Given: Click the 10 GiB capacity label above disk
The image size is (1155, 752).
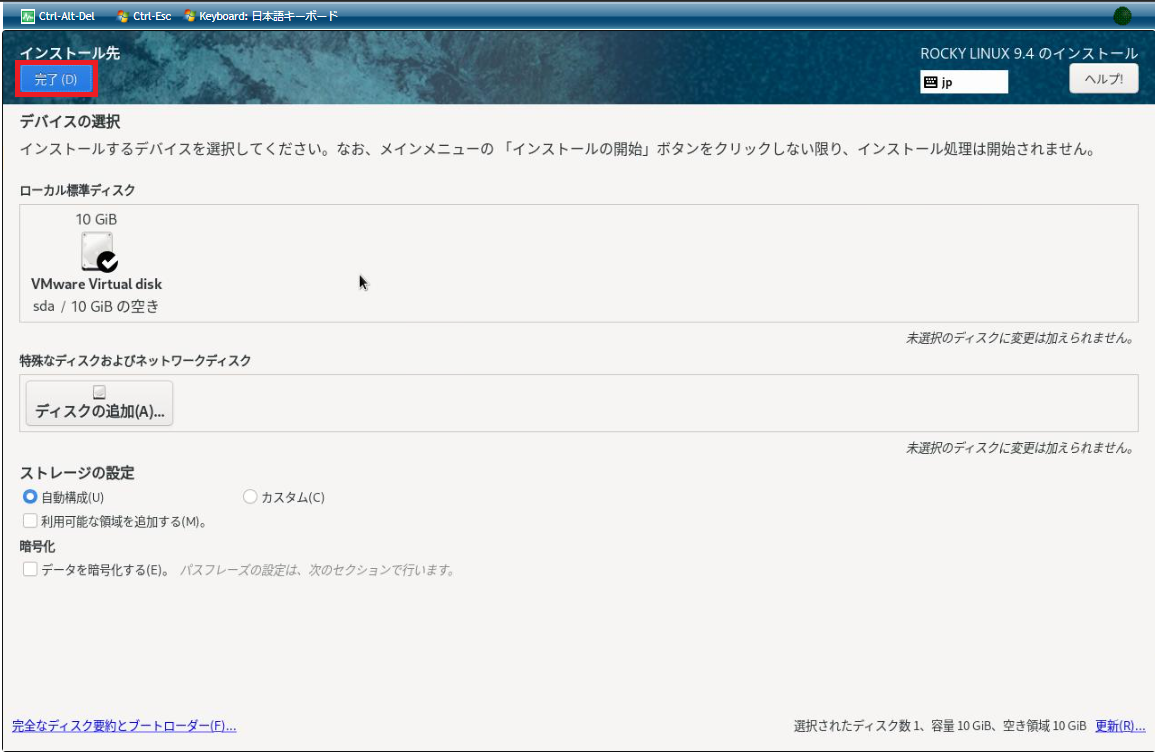Looking at the screenshot, I should (97, 219).
